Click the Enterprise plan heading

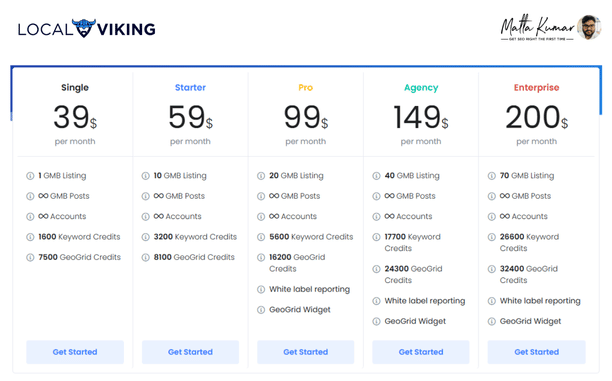[x=537, y=87]
